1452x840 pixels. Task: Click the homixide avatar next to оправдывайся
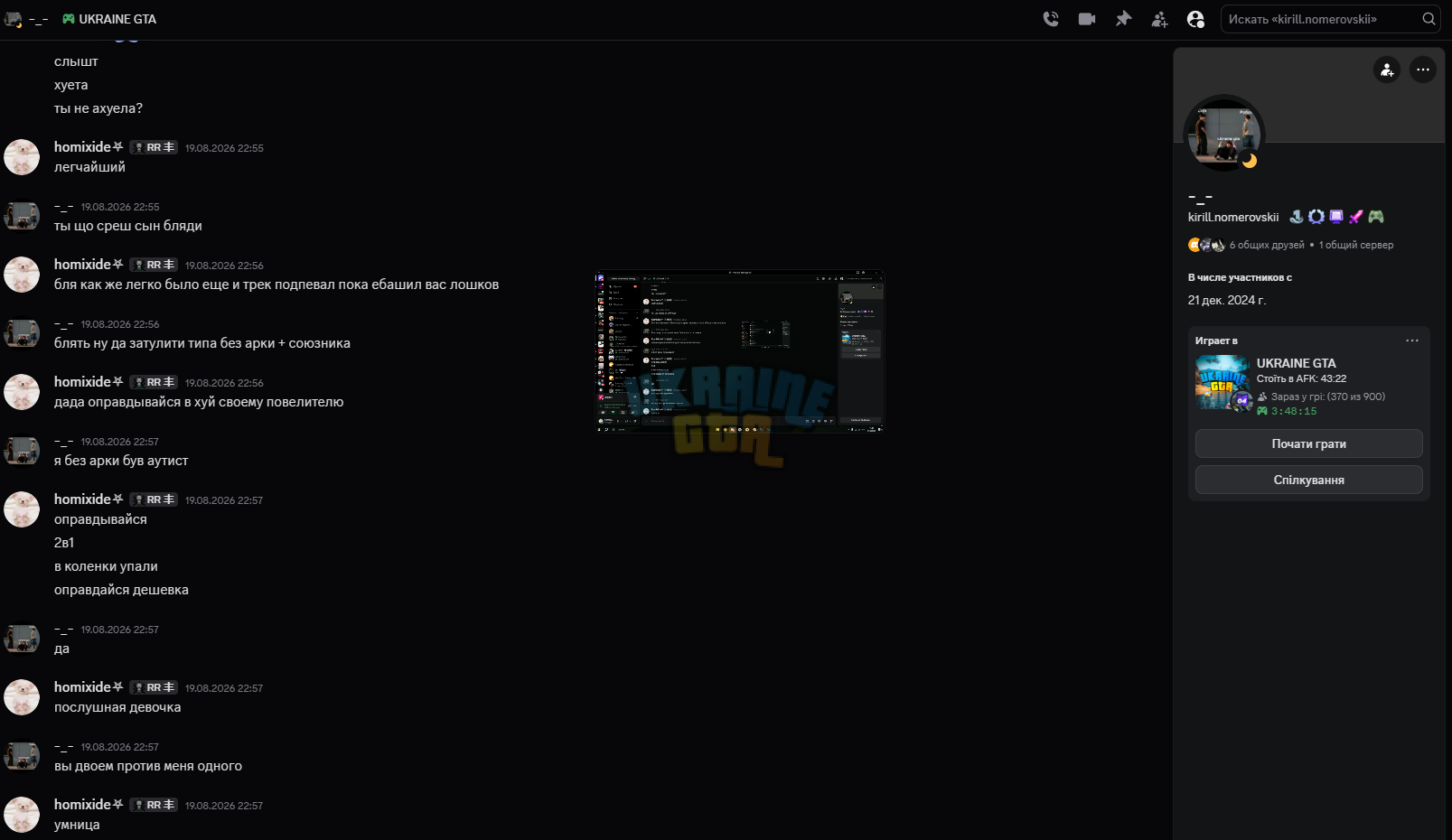[22, 509]
